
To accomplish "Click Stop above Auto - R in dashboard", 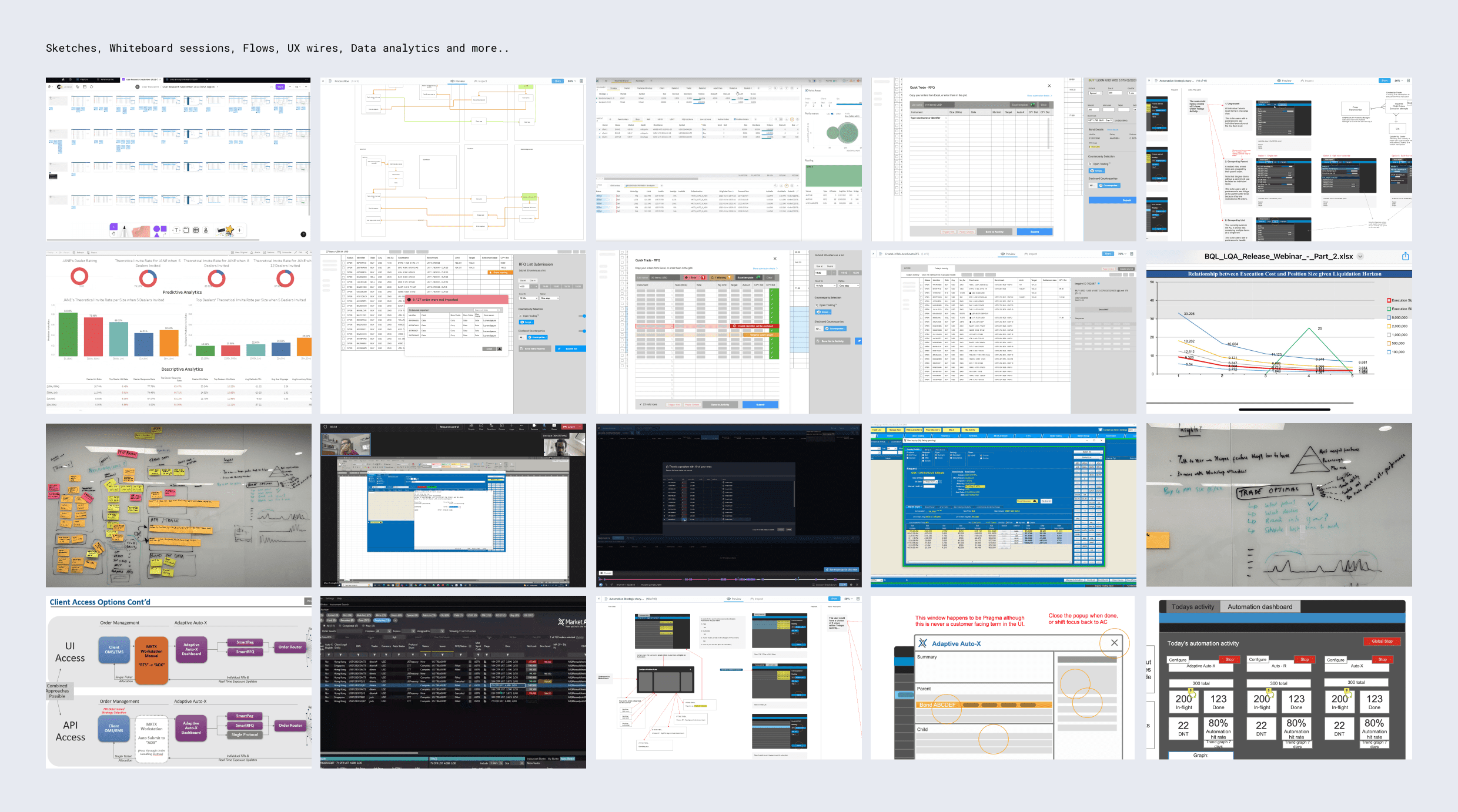I will pos(1305,659).
